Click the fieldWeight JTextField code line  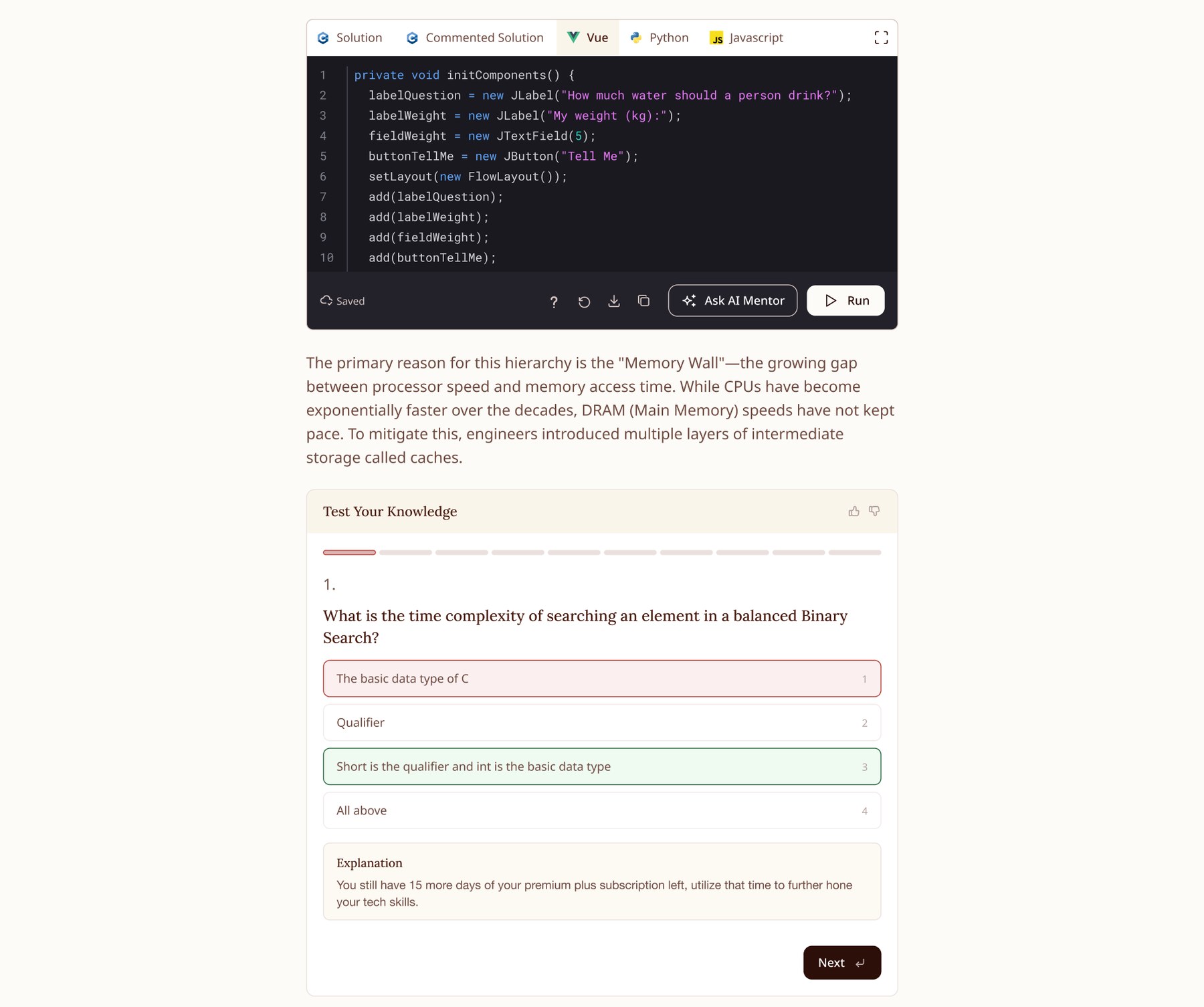[x=482, y=136]
